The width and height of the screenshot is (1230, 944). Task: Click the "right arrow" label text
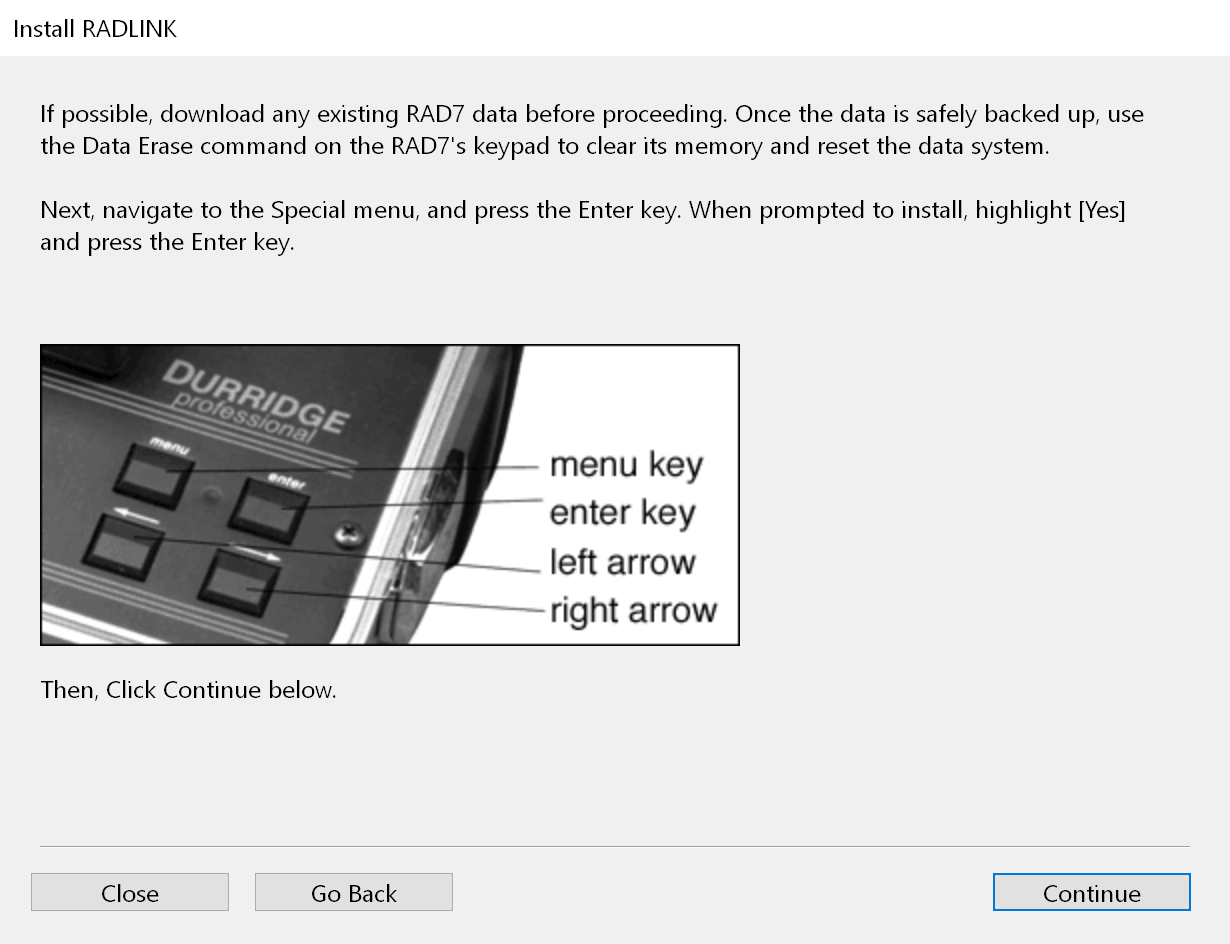coord(633,610)
